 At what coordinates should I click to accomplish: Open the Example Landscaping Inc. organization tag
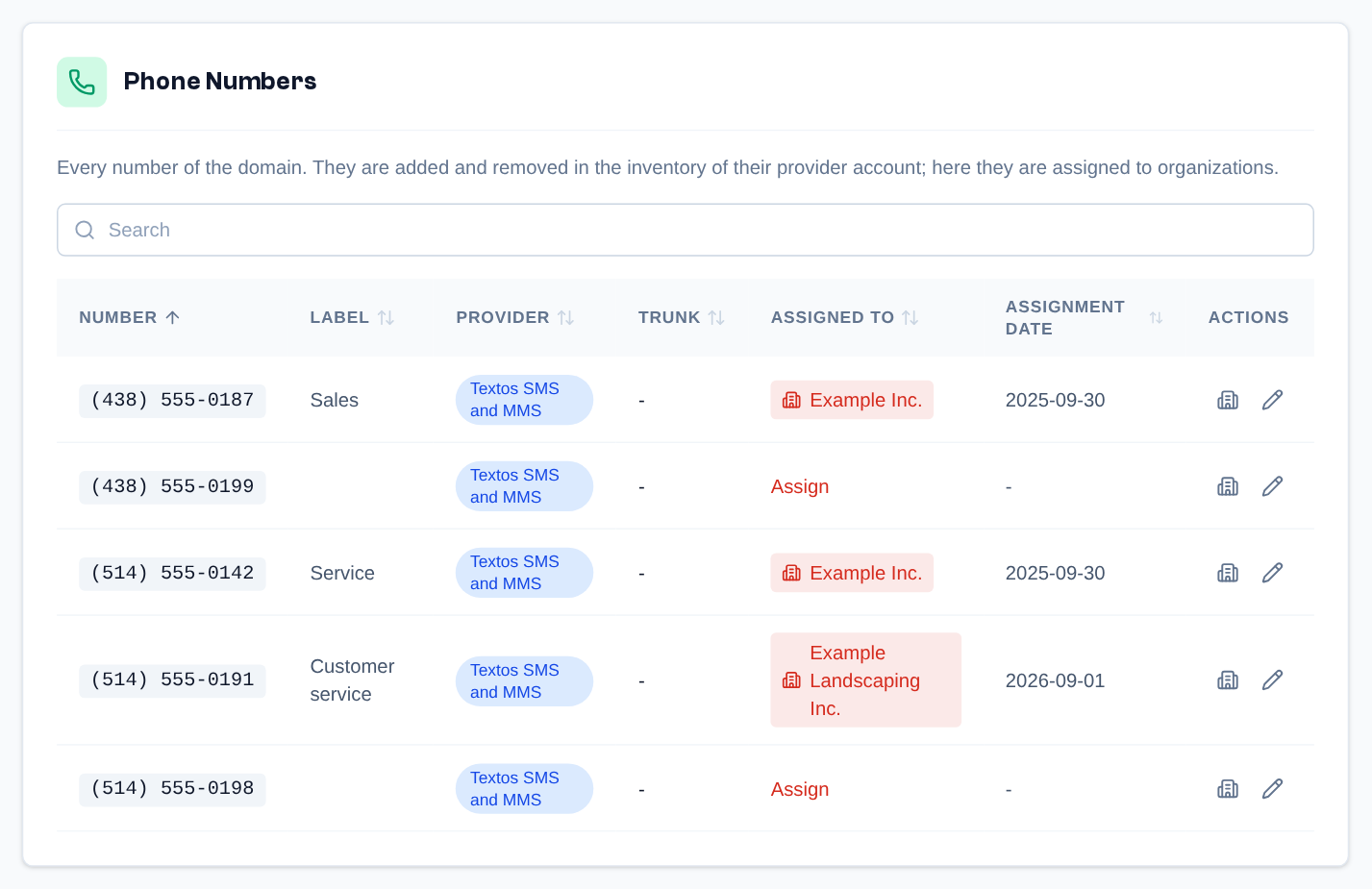(x=865, y=680)
